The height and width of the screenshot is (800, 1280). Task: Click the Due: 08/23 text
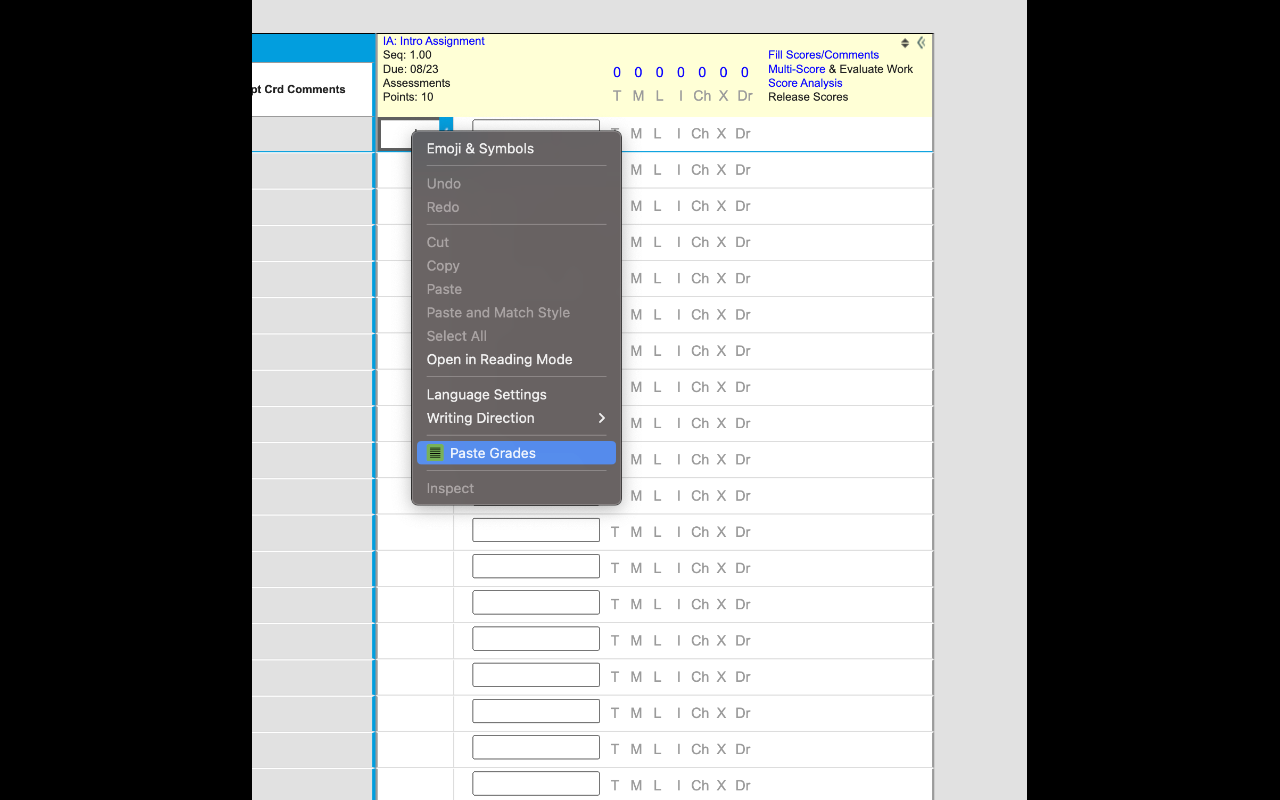click(x=411, y=69)
